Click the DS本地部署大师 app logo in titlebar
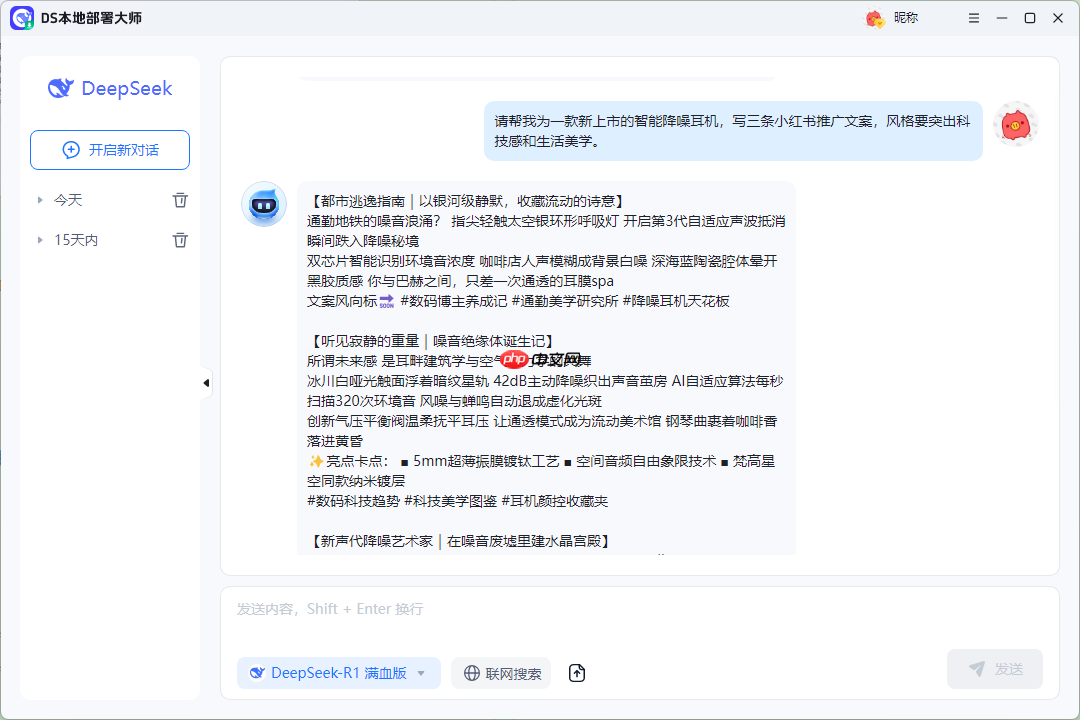1080x720 pixels. pos(22,18)
